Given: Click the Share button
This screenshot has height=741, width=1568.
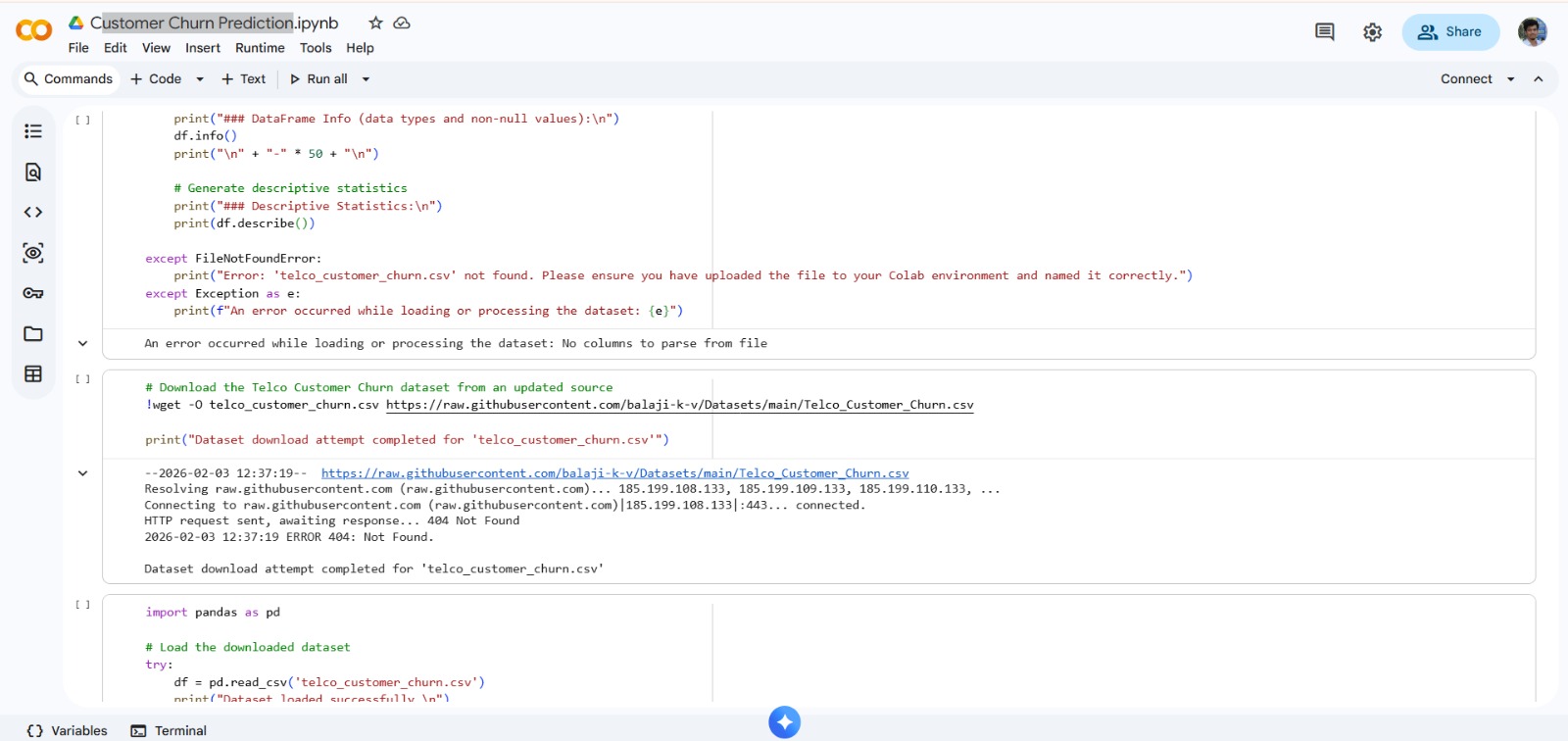Looking at the screenshot, I should [x=1450, y=32].
